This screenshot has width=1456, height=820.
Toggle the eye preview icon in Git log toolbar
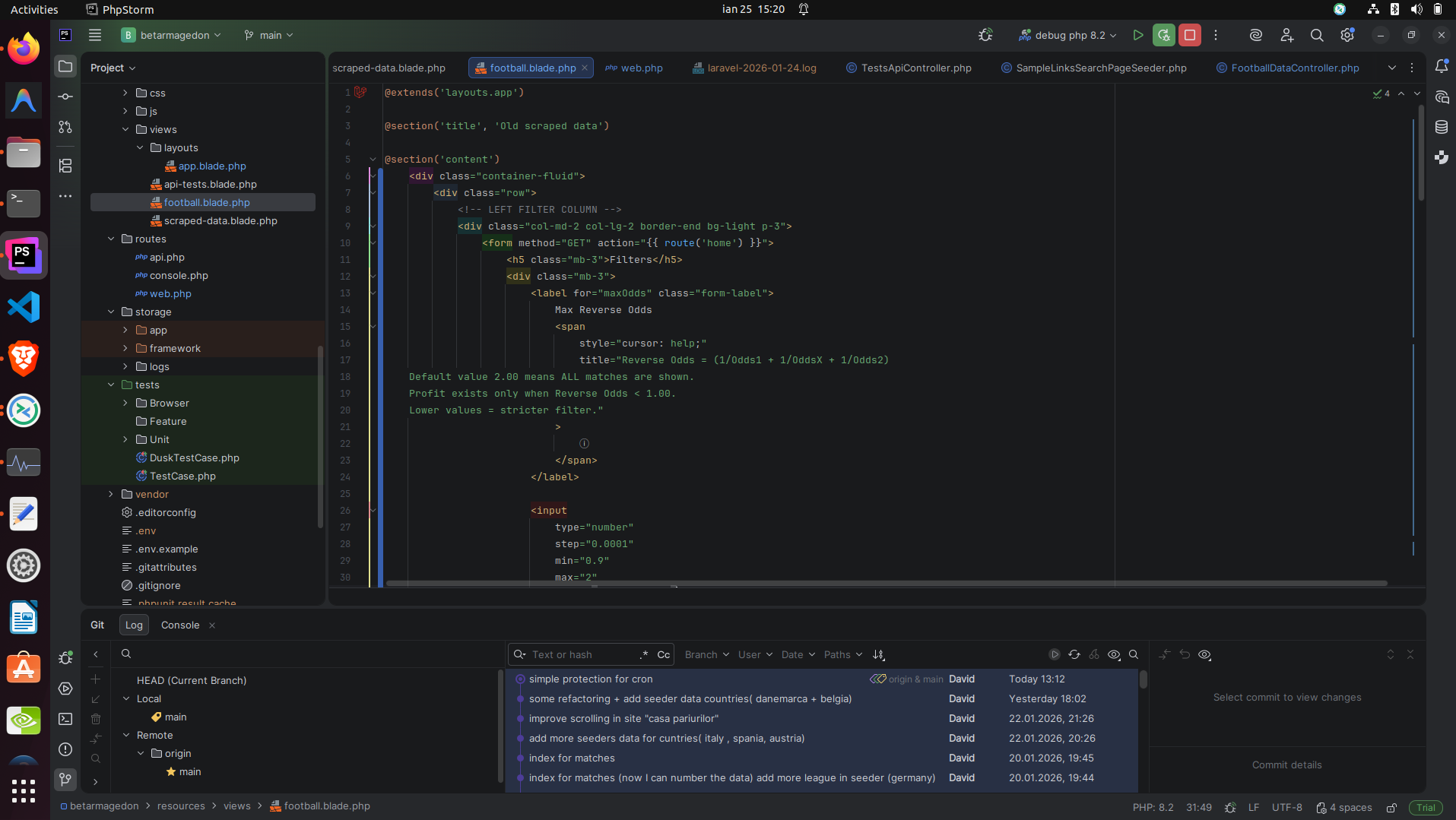[1114, 654]
